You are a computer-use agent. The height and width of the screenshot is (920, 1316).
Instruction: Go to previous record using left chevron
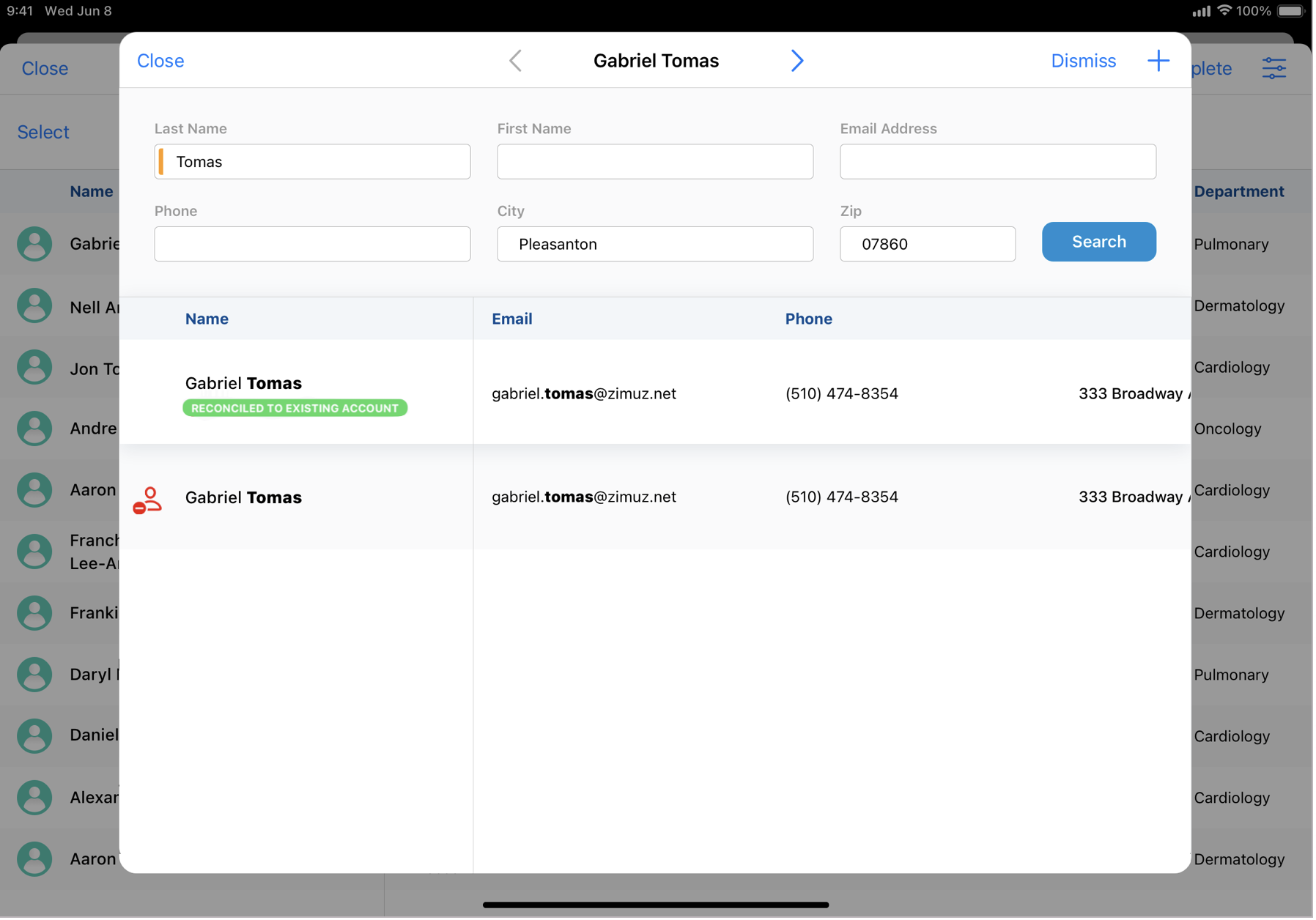517,61
